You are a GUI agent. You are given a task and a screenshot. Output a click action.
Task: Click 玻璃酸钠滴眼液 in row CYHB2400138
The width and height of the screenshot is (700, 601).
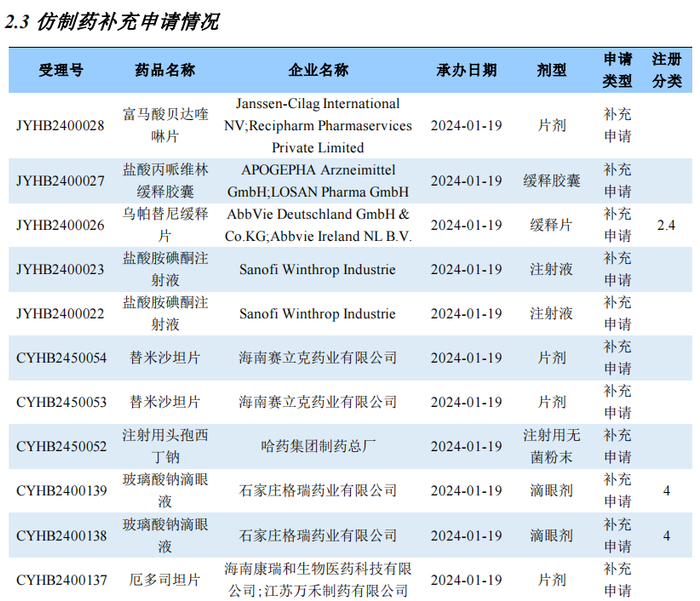165,535
